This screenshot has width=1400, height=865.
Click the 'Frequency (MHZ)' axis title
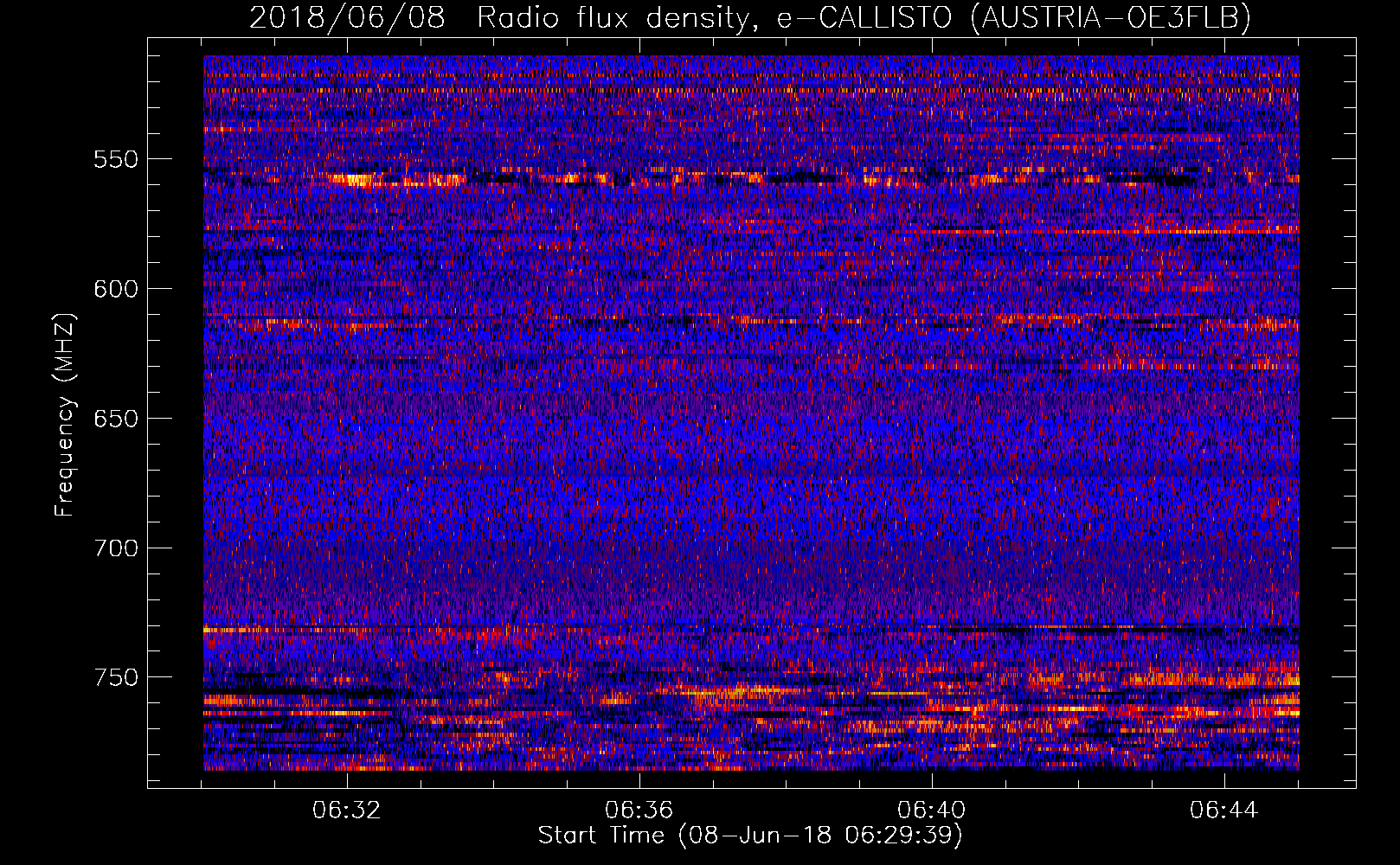point(65,415)
